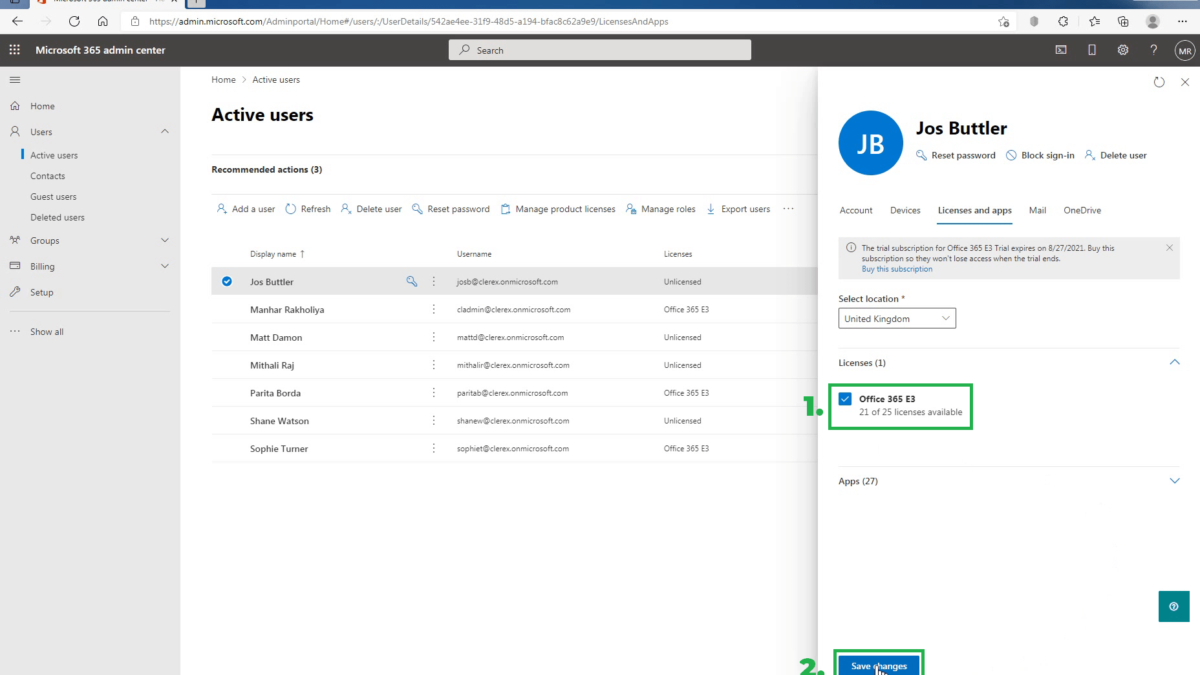
Task: Open more actions for Sophie Turner row
Action: 434,449
